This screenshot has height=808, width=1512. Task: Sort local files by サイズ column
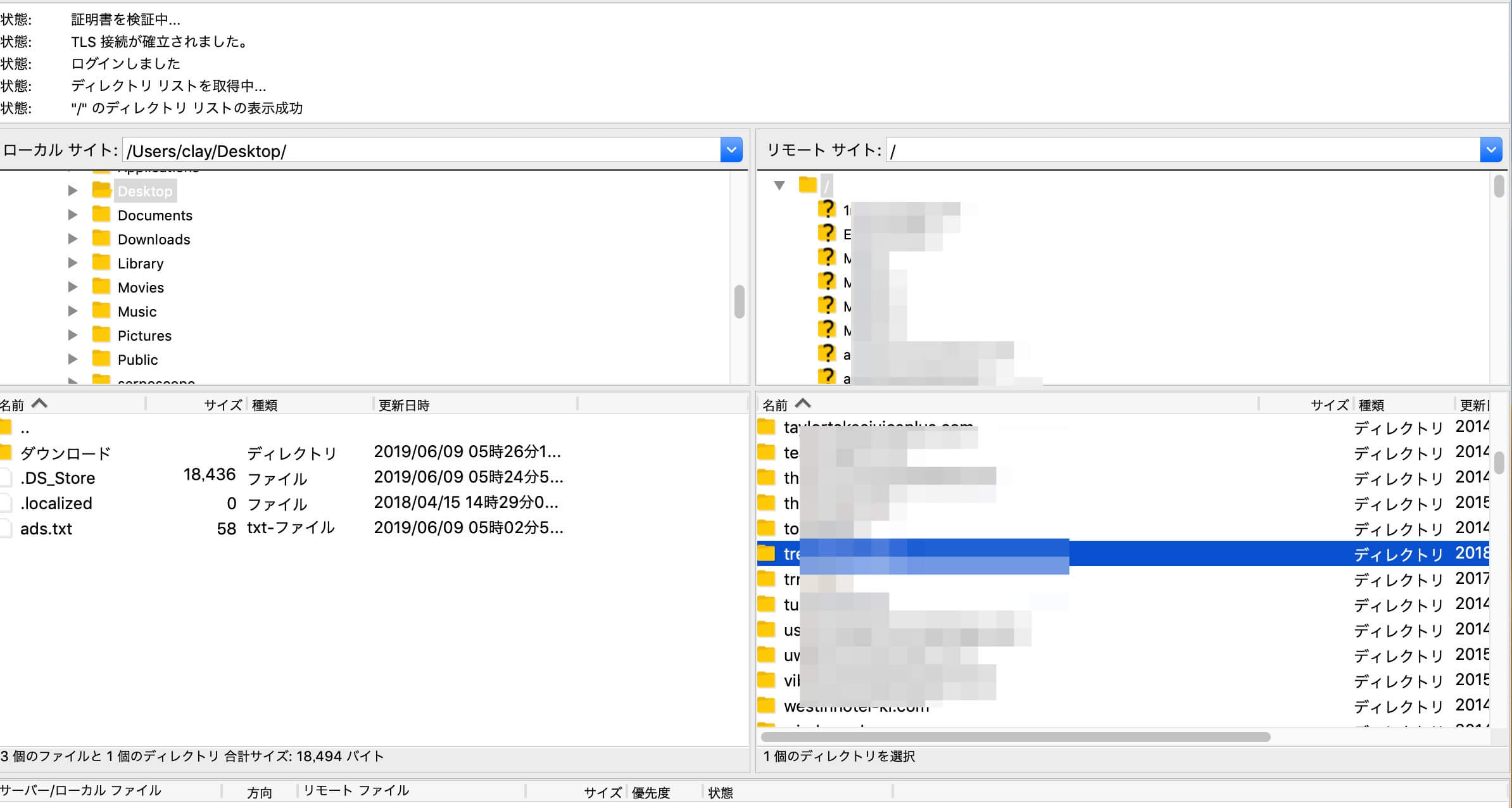223,405
